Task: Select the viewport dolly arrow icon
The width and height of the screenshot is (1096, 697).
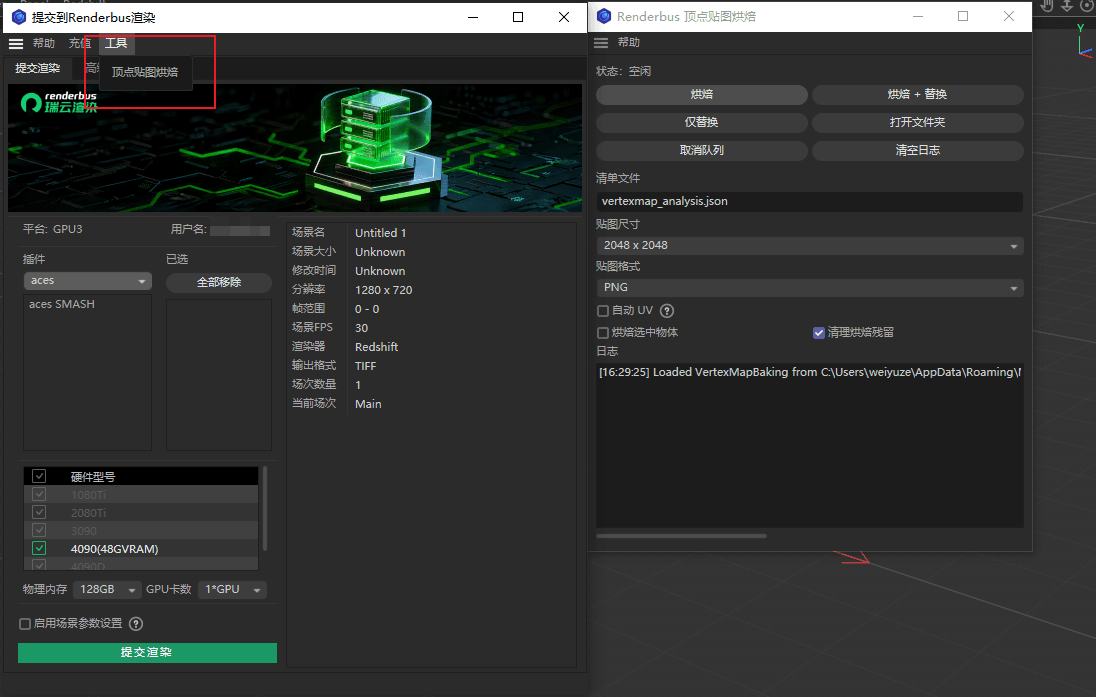Action: [1067, 6]
